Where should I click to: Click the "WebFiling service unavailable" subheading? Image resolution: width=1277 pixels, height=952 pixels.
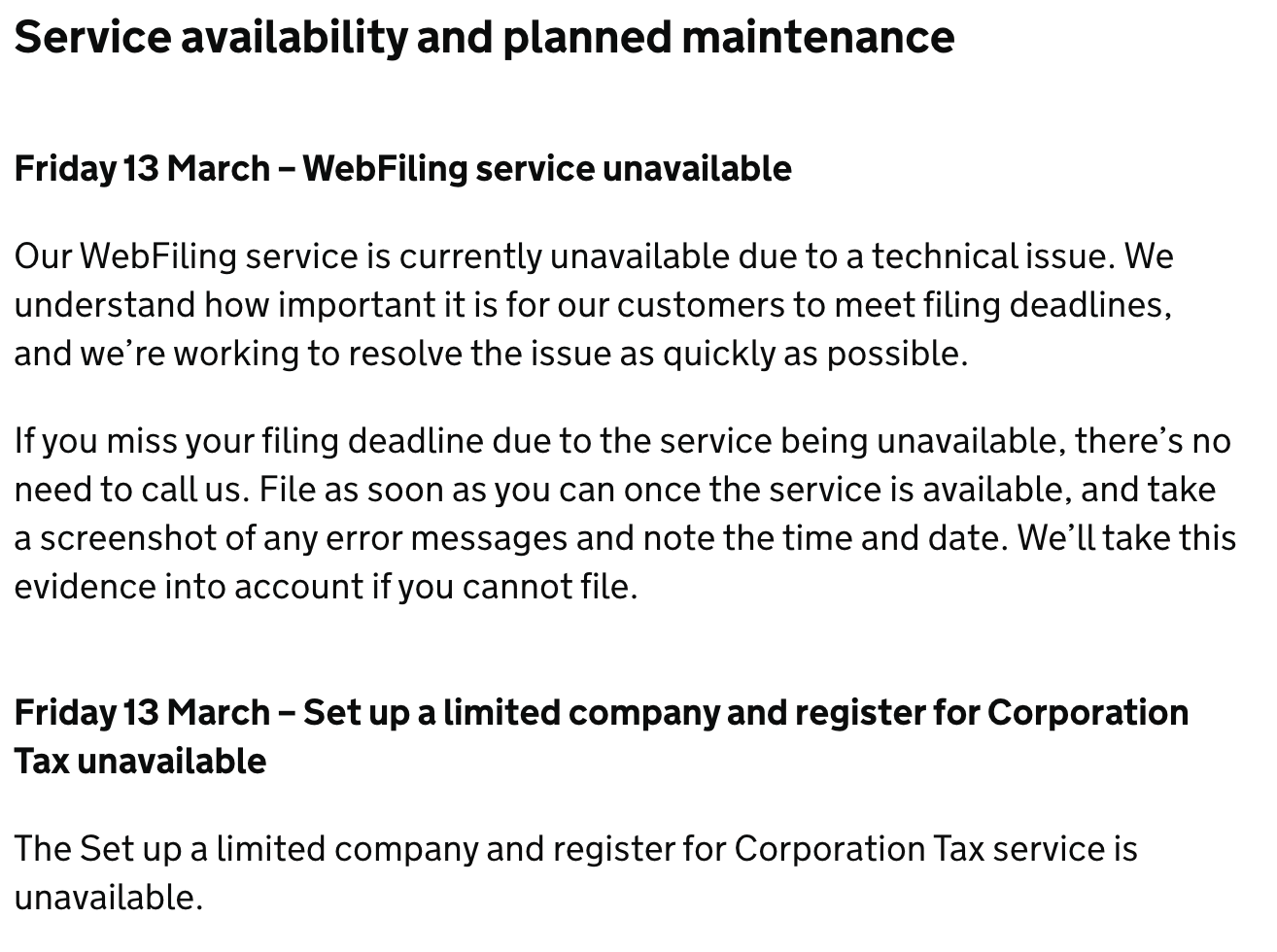pyautogui.click(x=546, y=169)
